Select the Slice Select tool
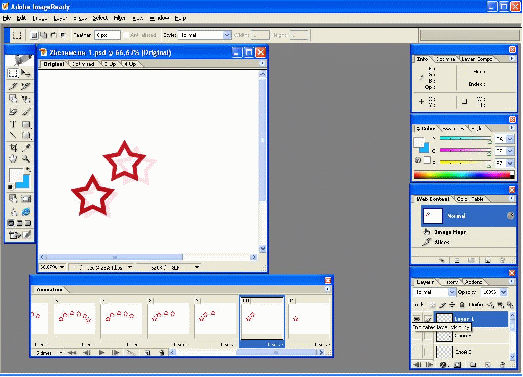 click(x=26, y=86)
